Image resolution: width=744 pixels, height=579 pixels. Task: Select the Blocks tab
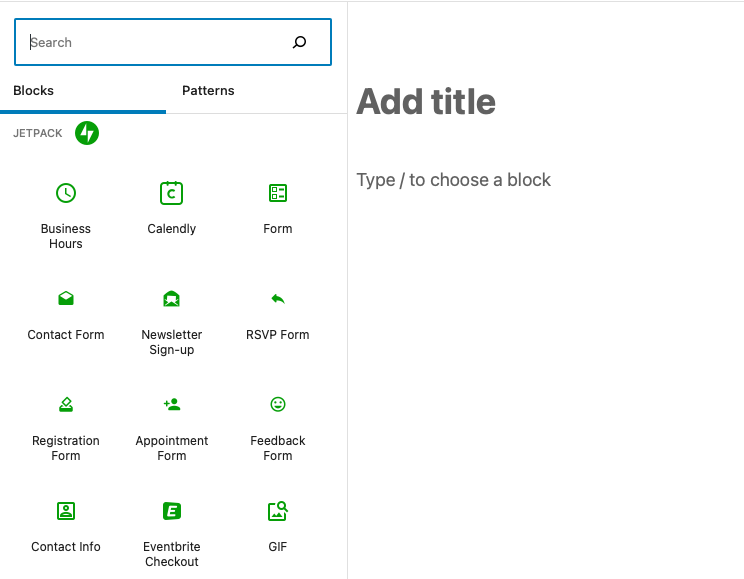(x=34, y=91)
